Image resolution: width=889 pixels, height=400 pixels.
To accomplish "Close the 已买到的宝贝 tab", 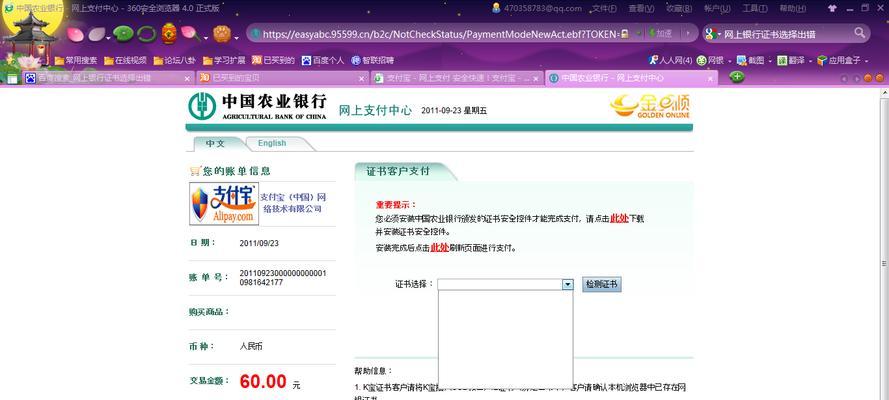I will pos(362,79).
